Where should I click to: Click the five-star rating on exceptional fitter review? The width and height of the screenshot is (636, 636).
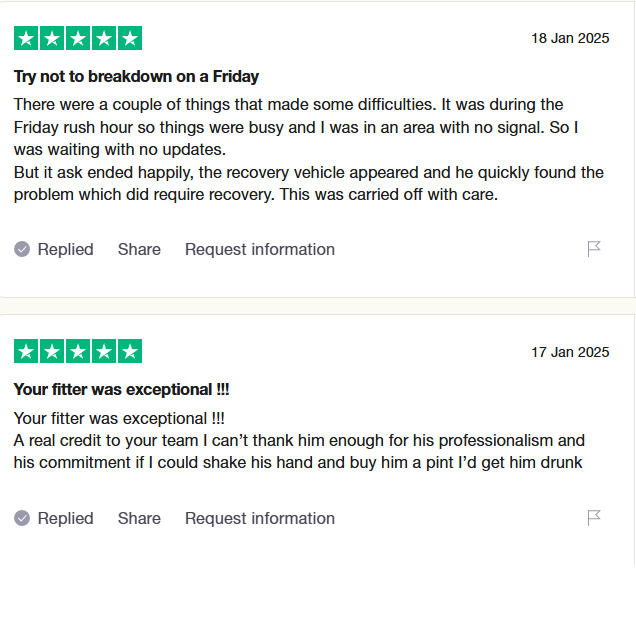coord(78,351)
